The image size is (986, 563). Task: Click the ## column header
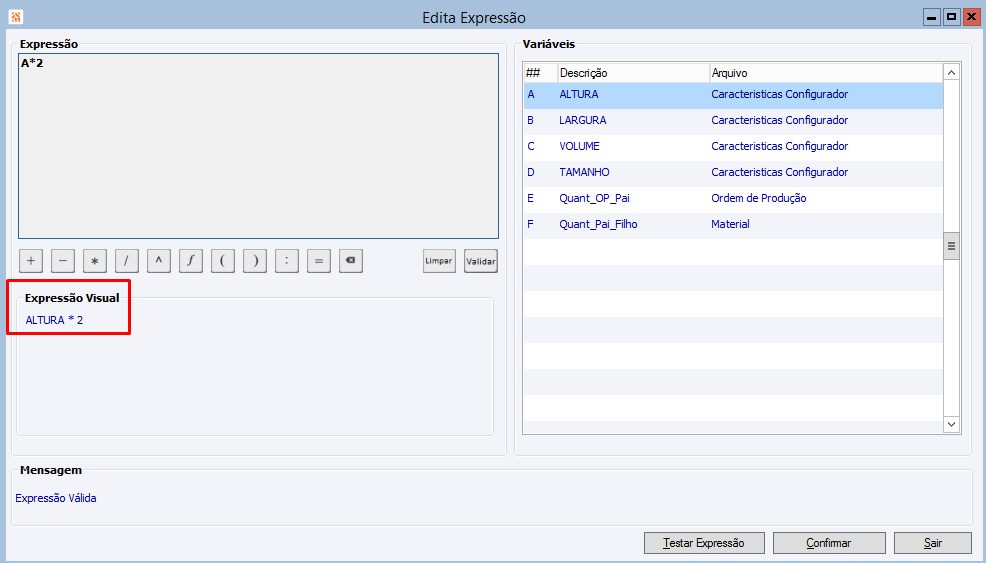[541, 73]
